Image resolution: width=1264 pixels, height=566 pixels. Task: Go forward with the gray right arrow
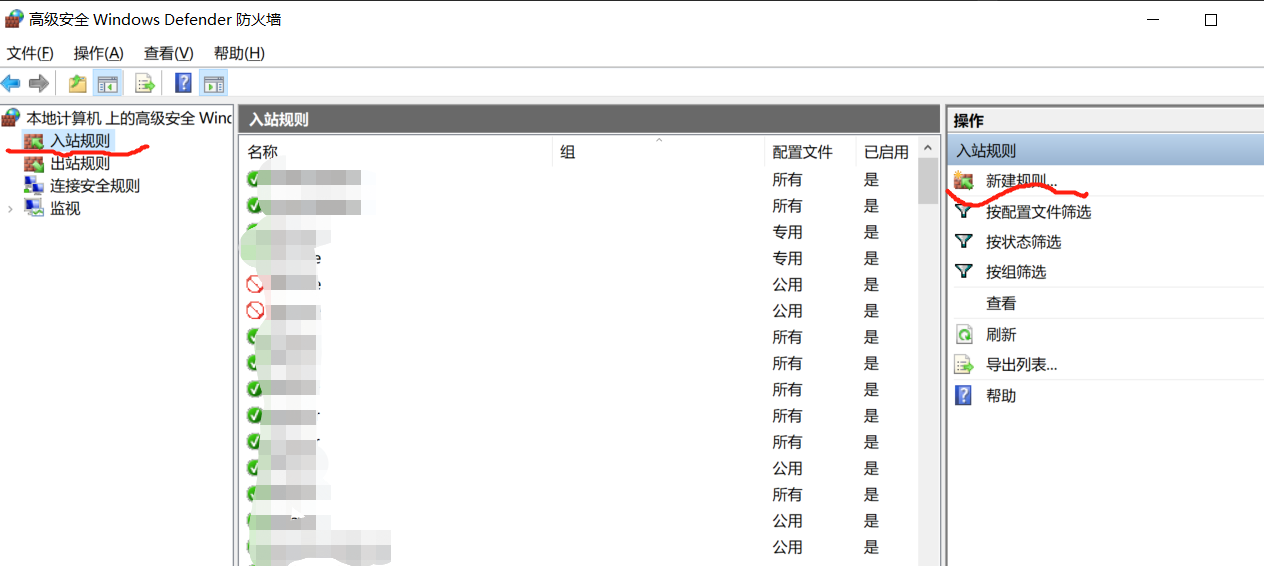click(x=39, y=83)
